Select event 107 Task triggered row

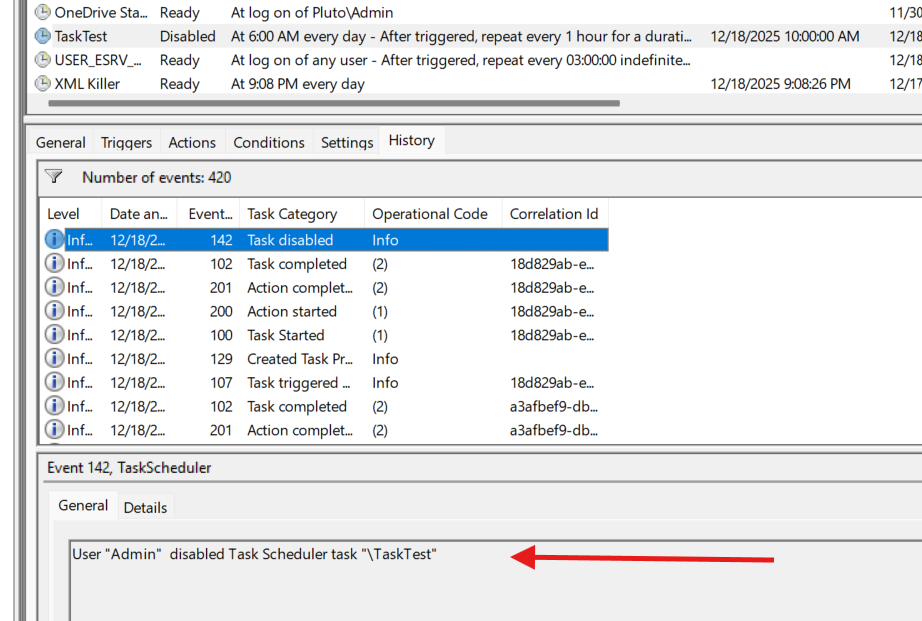pyautogui.click(x=326, y=382)
